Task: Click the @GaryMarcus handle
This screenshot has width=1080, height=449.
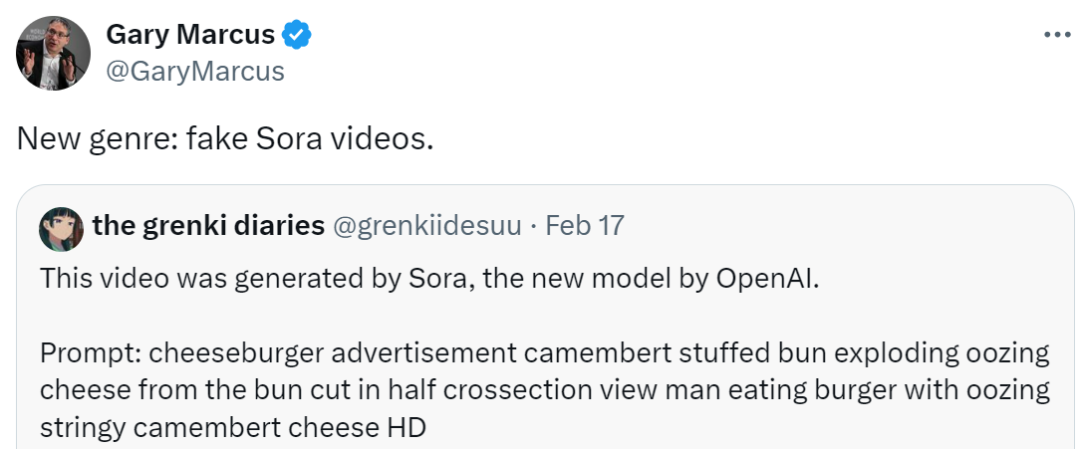Action: pos(195,72)
